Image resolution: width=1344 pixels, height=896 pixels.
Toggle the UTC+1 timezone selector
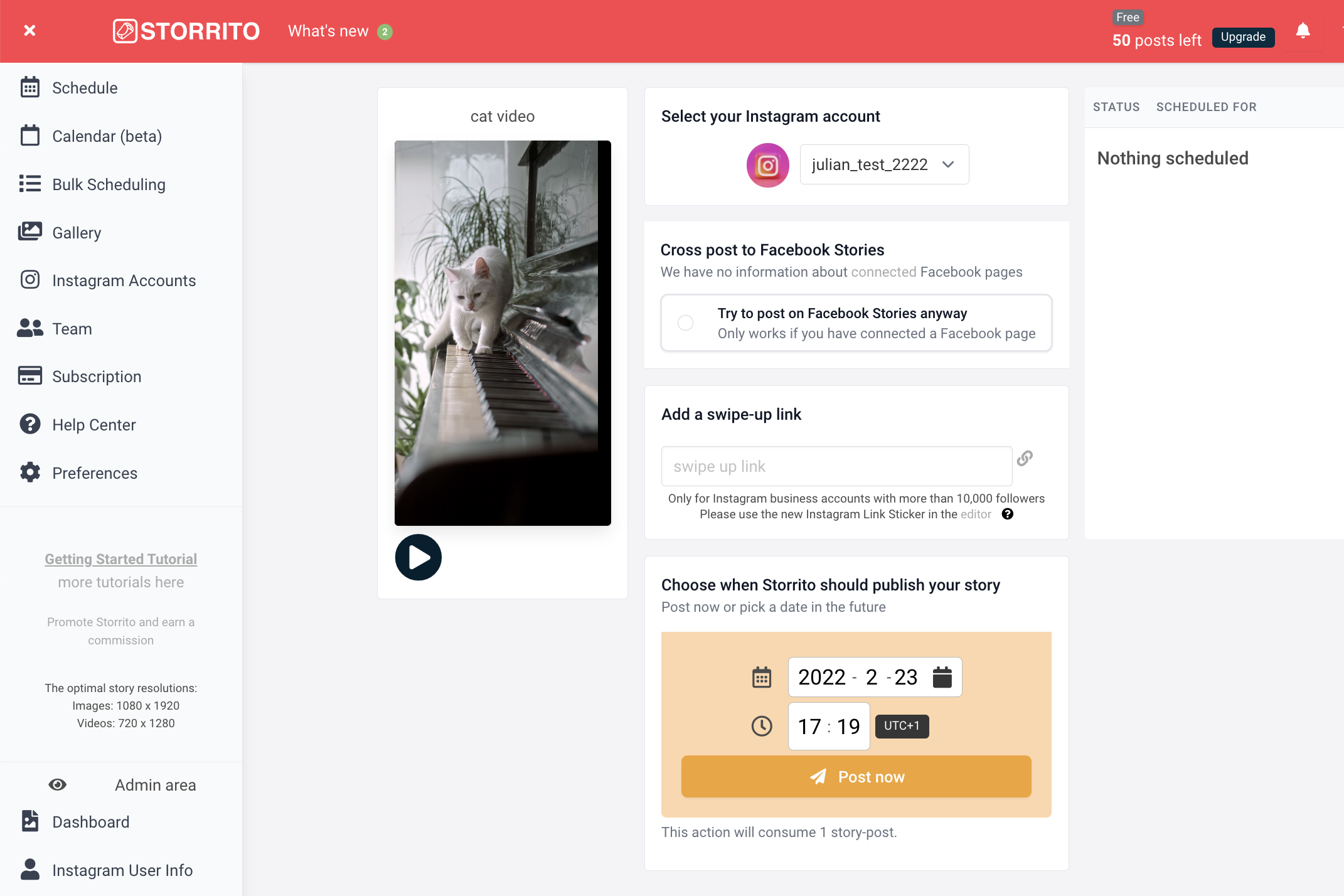click(x=900, y=726)
